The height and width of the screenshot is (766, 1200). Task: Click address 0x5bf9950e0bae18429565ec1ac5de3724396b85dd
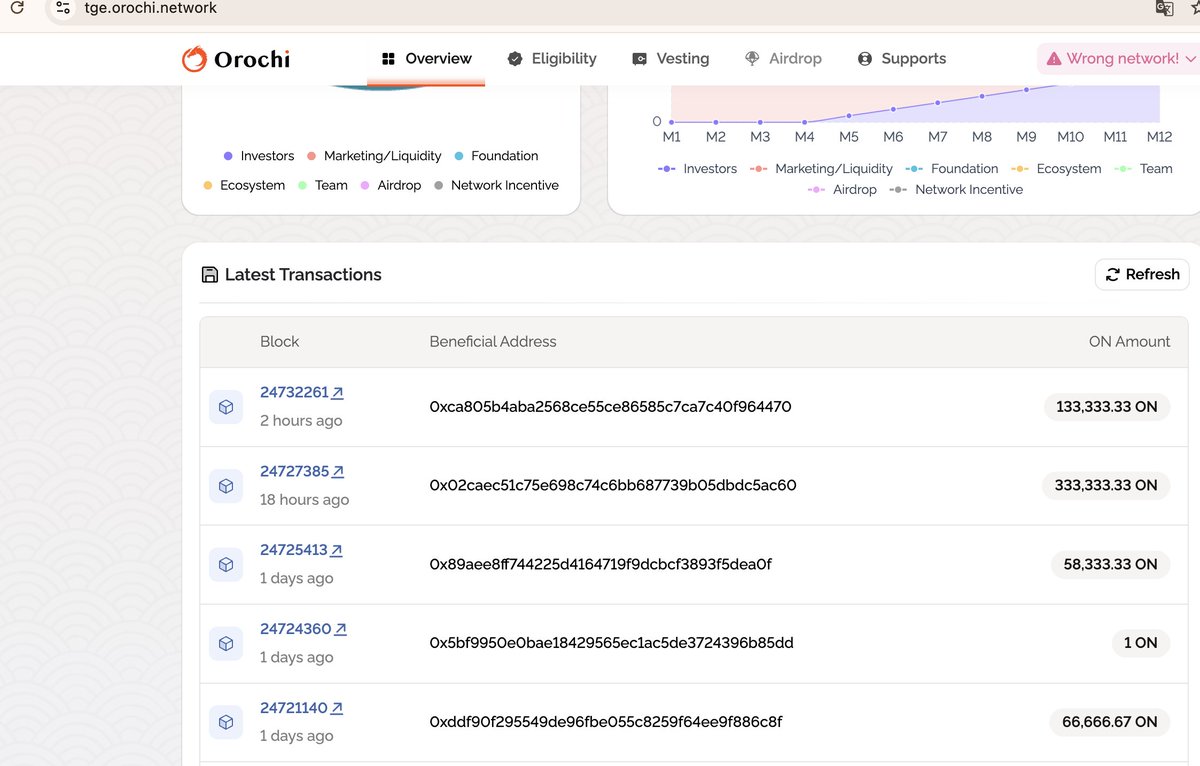pyautogui.click(x=611, y=643)
